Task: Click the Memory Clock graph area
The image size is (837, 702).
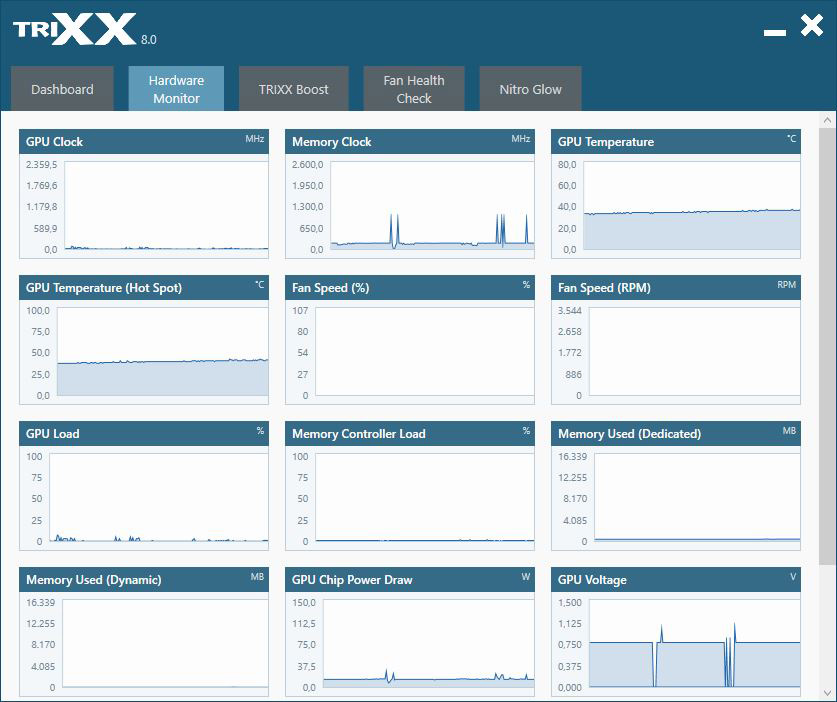Action: click(x=432, y=206)
